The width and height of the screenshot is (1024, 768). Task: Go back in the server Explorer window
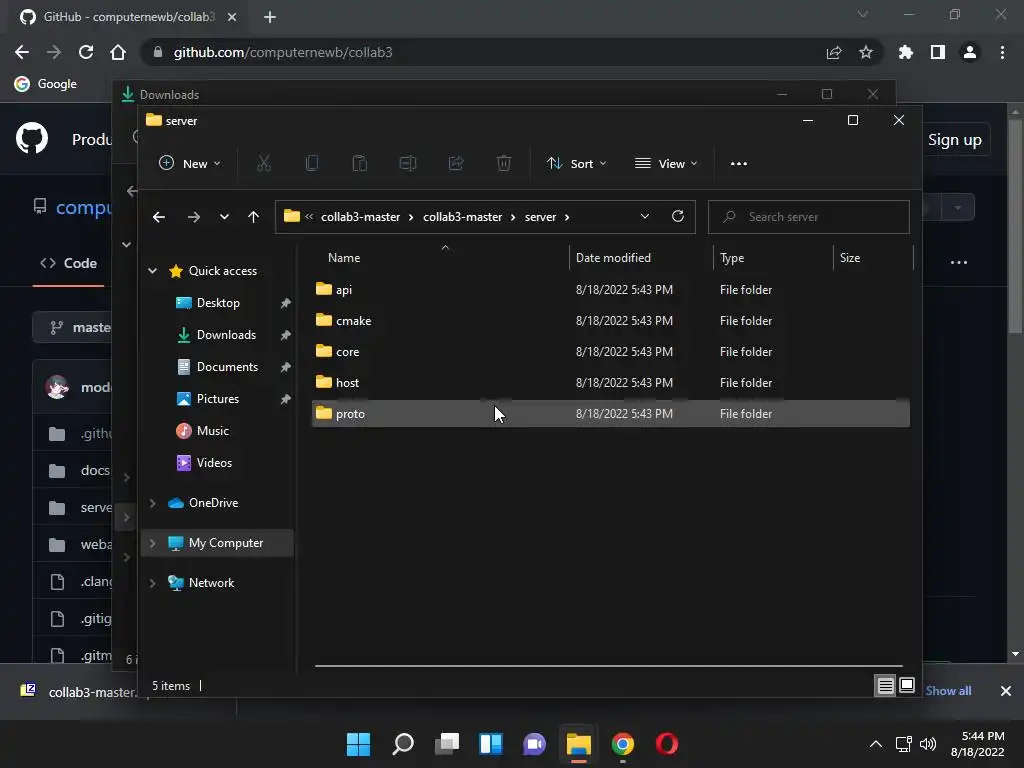(x=159, y=217)
